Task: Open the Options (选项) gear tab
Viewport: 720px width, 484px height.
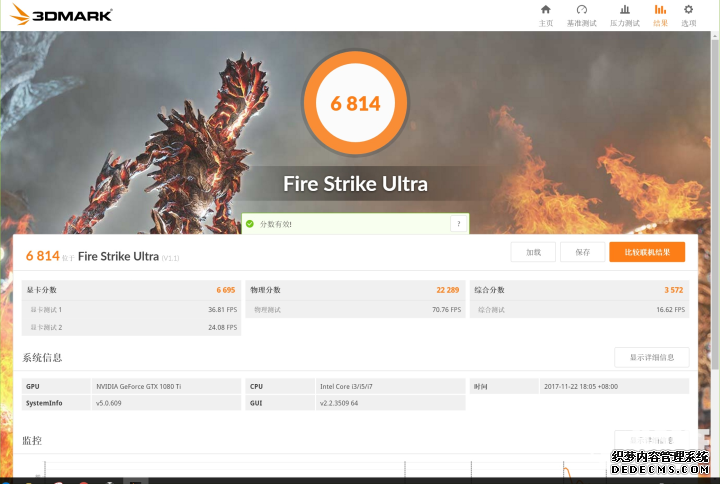Action: pyautogui.click(x=688, y=16)
